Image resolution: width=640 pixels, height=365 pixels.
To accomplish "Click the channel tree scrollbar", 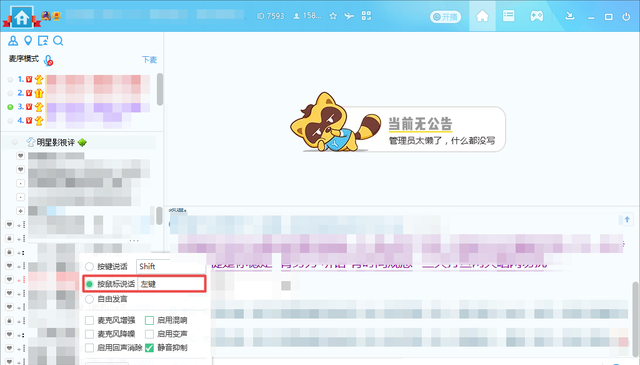I will pos(159,216).
